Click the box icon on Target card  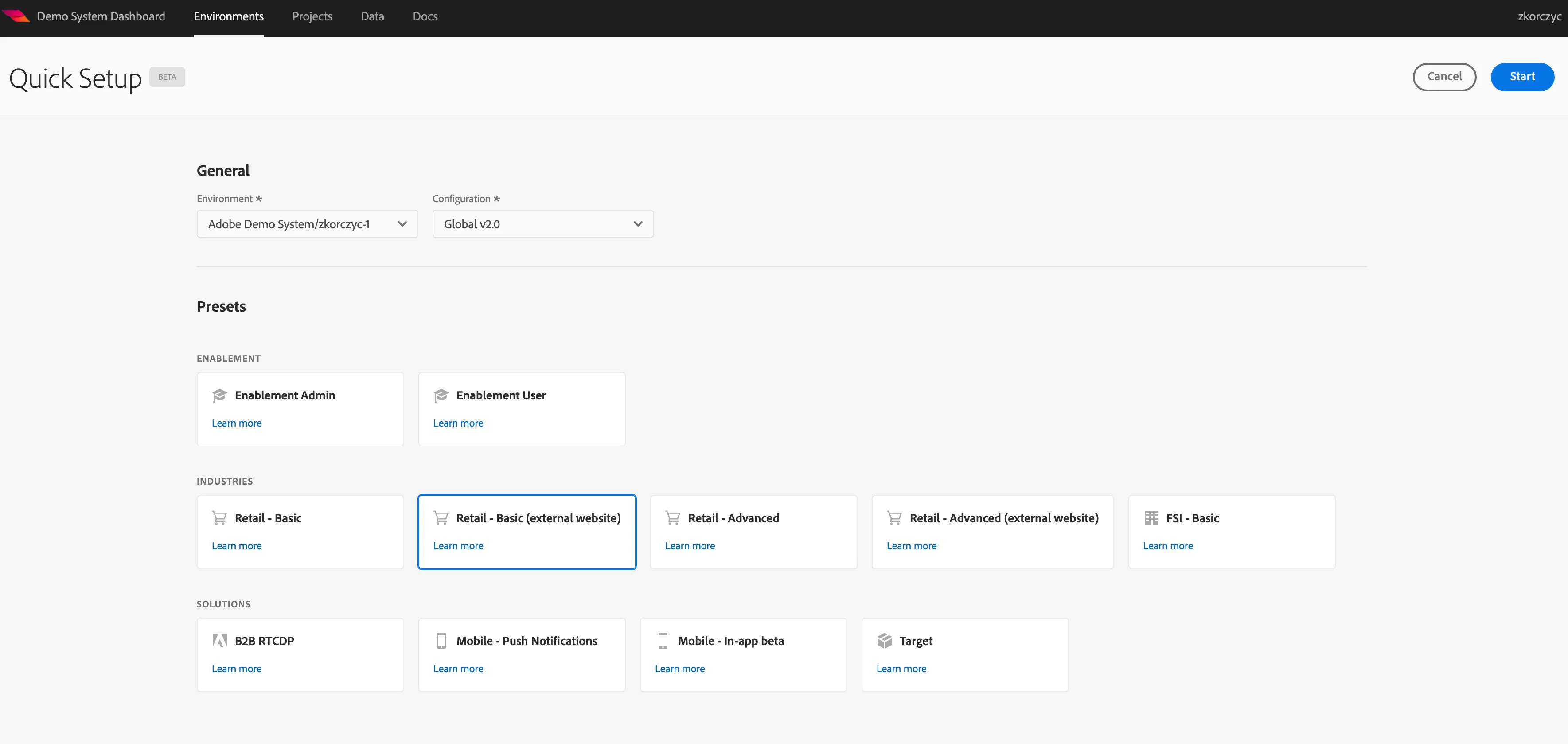click(885, 641)
